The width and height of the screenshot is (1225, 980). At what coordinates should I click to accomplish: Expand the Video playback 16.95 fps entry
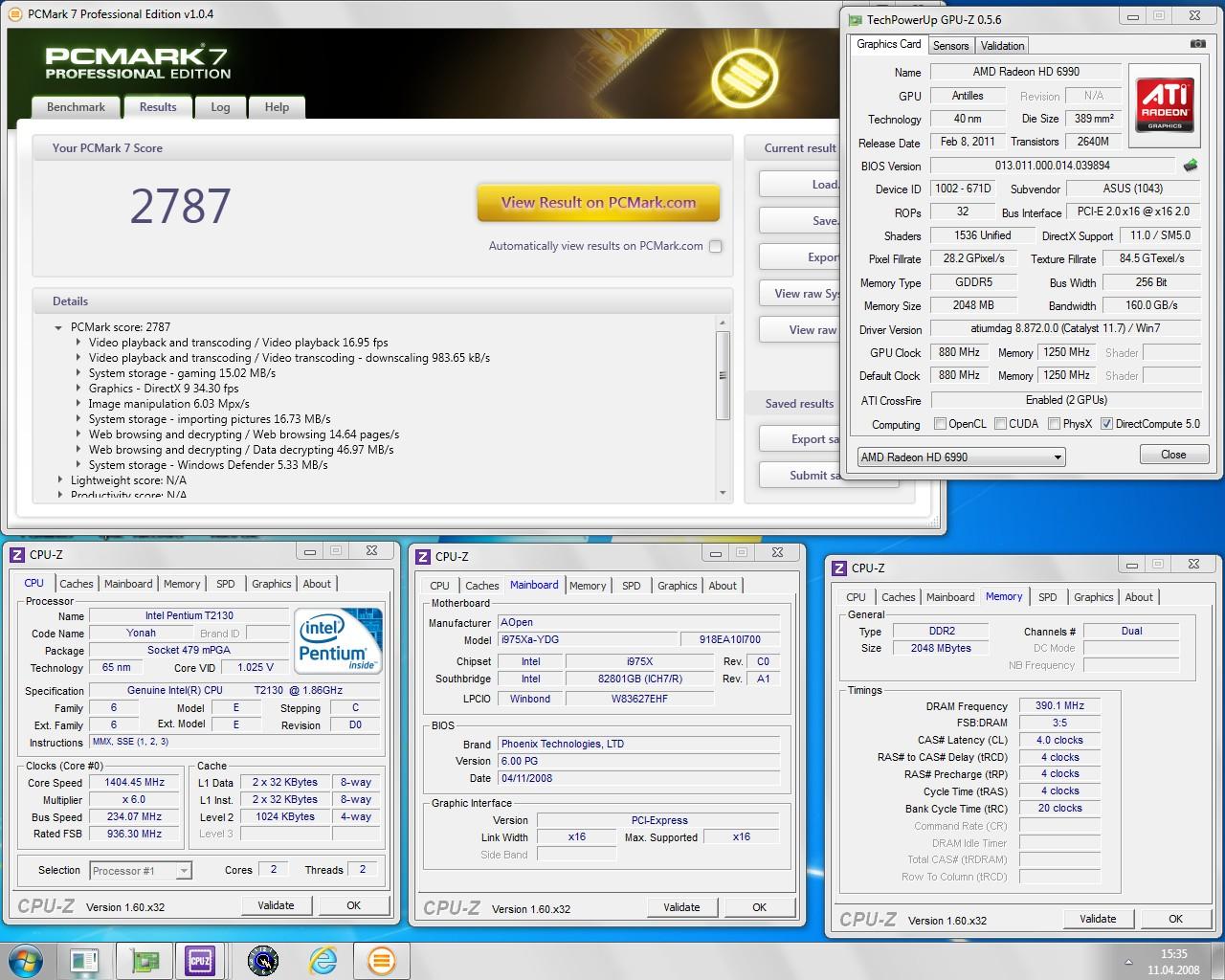[x=78, y=343]
